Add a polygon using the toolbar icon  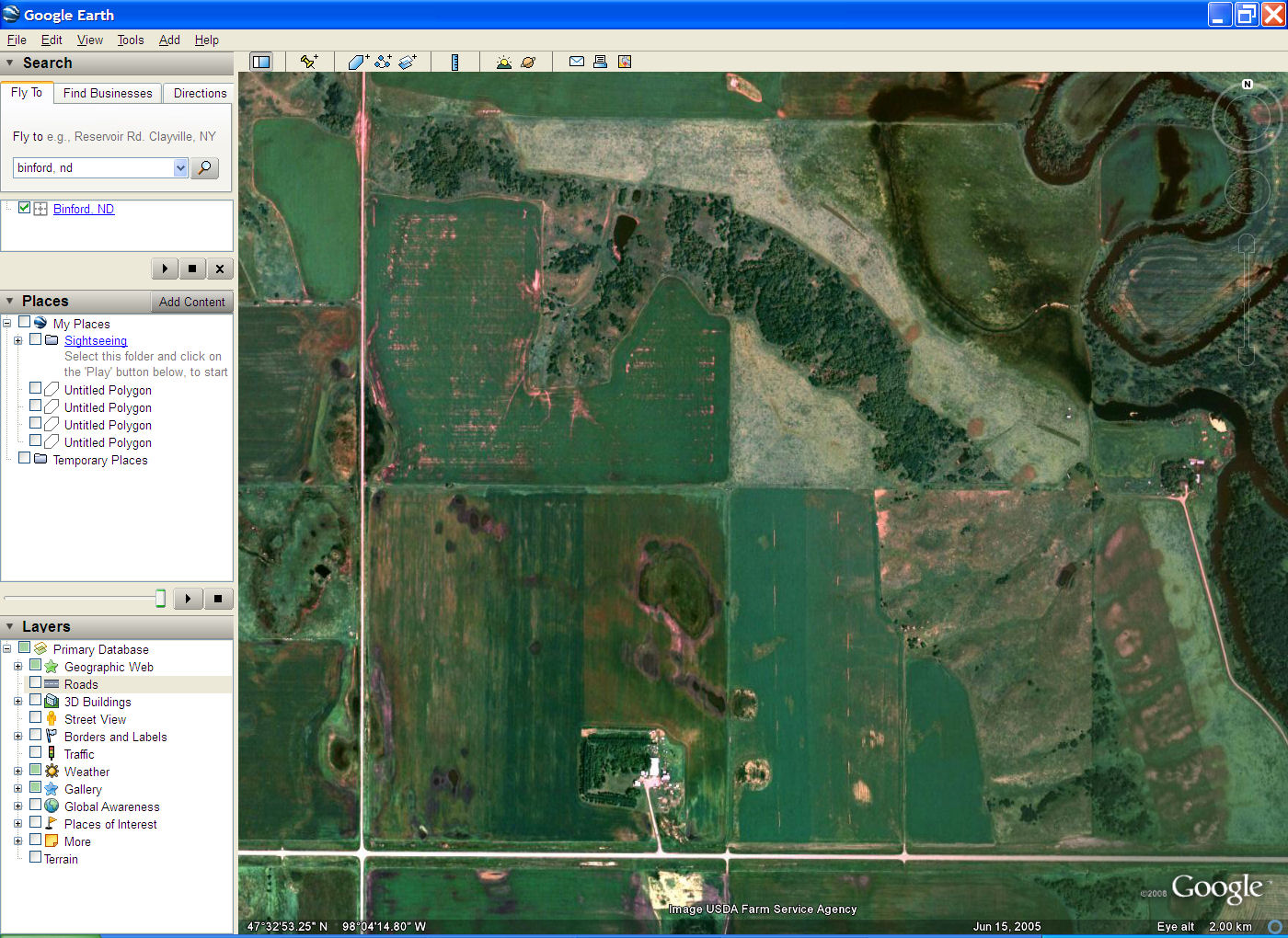click(x=358, y=62)
